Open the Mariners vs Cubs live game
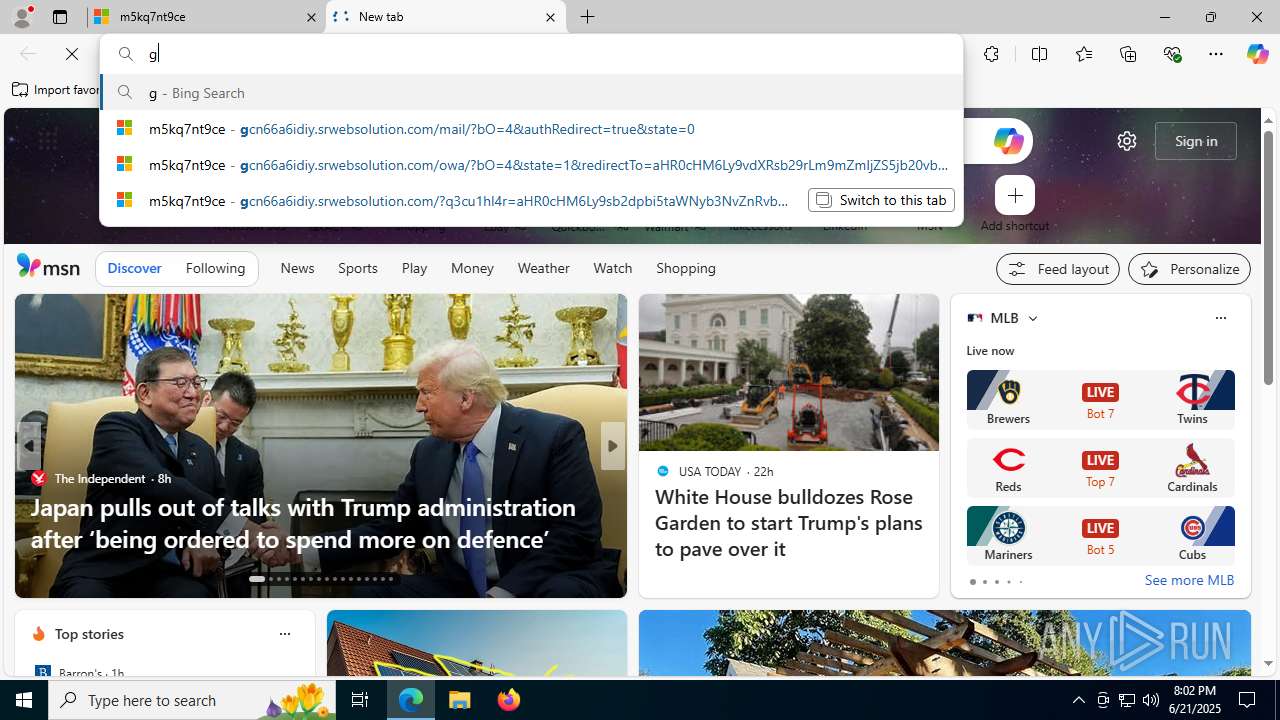Screen dimensions: 1280x720 click(x=1100, y=535)
